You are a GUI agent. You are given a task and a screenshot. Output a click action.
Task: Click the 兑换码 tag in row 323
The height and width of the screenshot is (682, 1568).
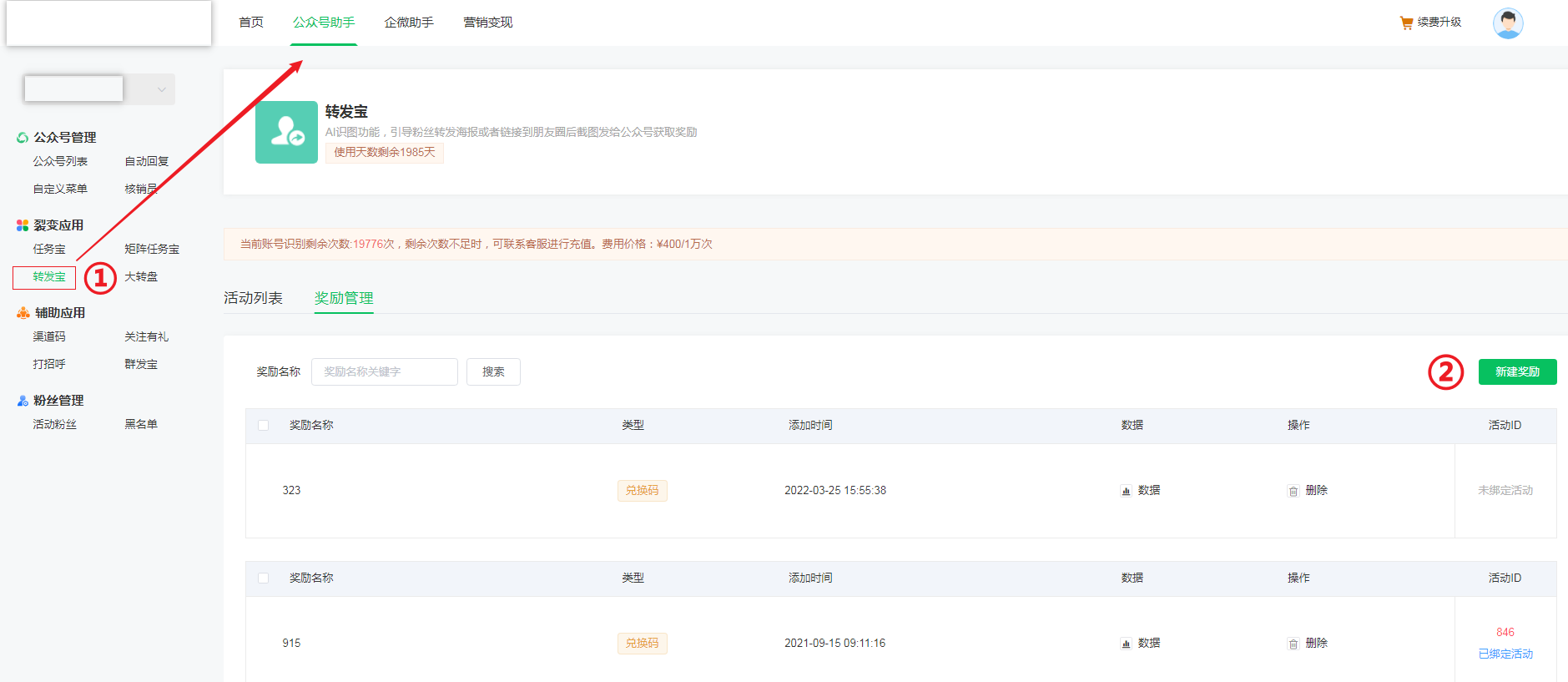643,491
